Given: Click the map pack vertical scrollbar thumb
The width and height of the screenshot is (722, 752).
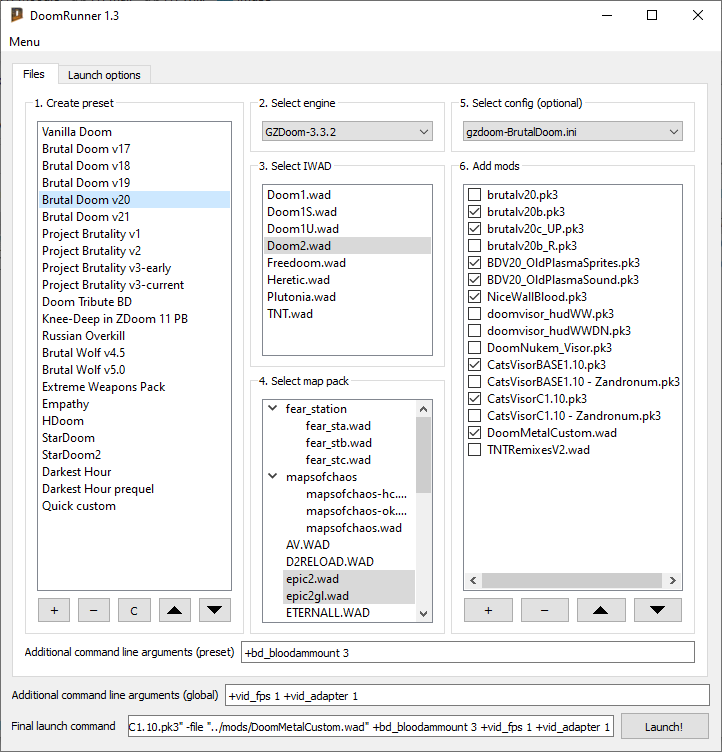Looking at the screenshot, I should point(423,455).
